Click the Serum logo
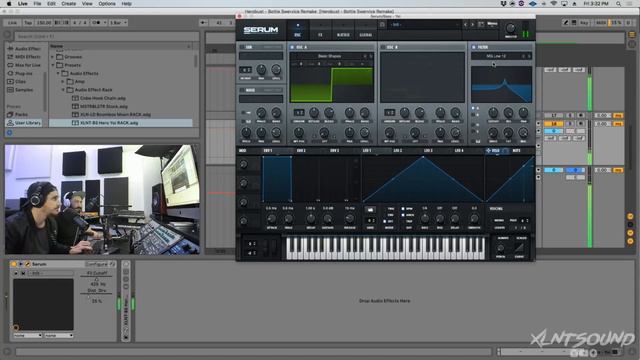This screenshot has width=640, height=360. pos(261,30)
